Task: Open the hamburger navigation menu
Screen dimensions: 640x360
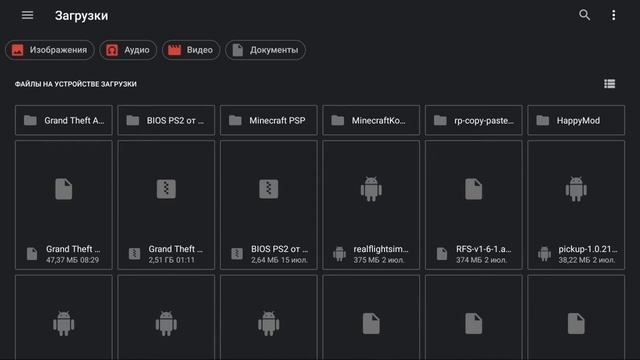Action: [27, 16]
